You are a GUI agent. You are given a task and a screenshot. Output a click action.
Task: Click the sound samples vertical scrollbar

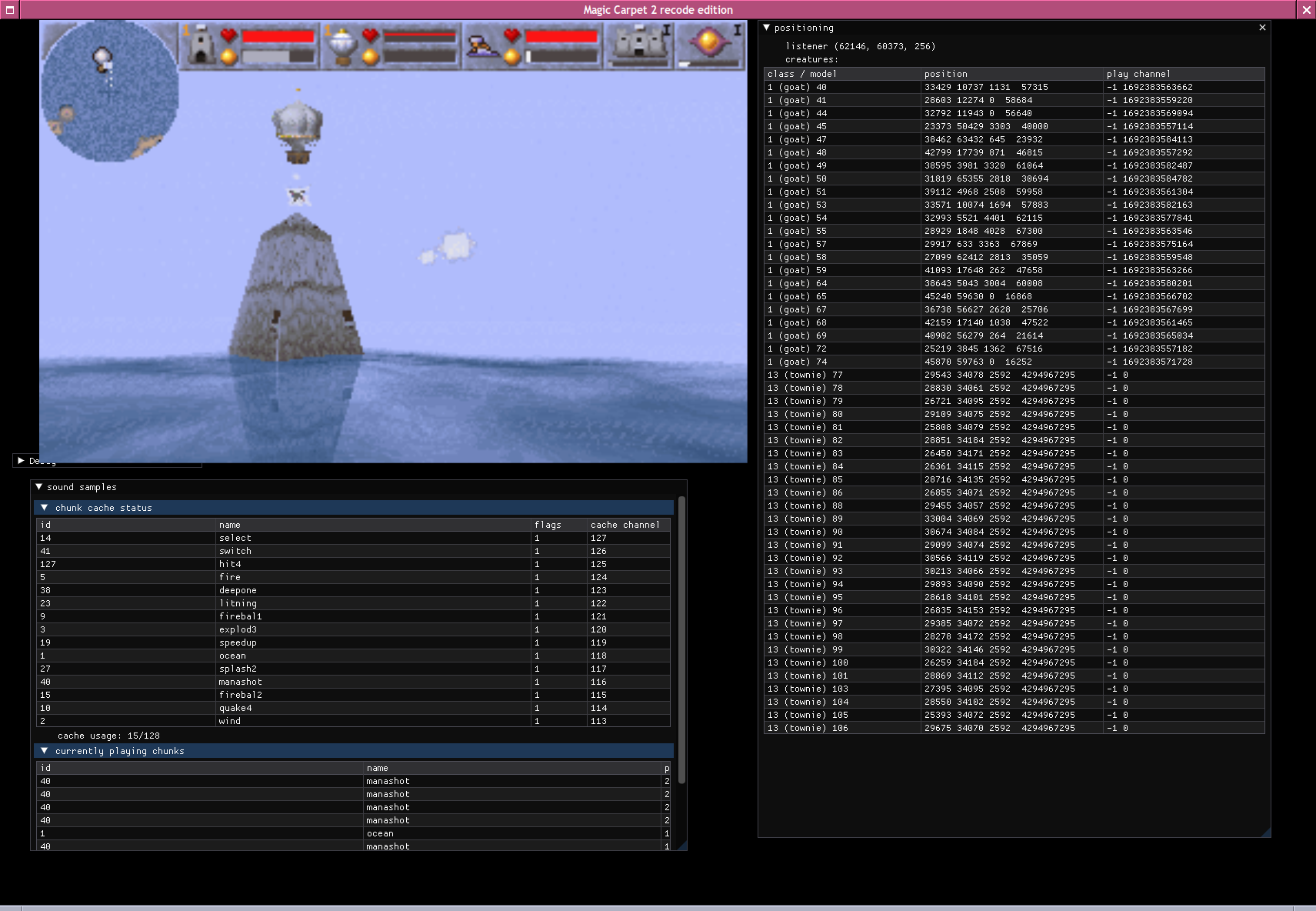(x=681, y=639)
